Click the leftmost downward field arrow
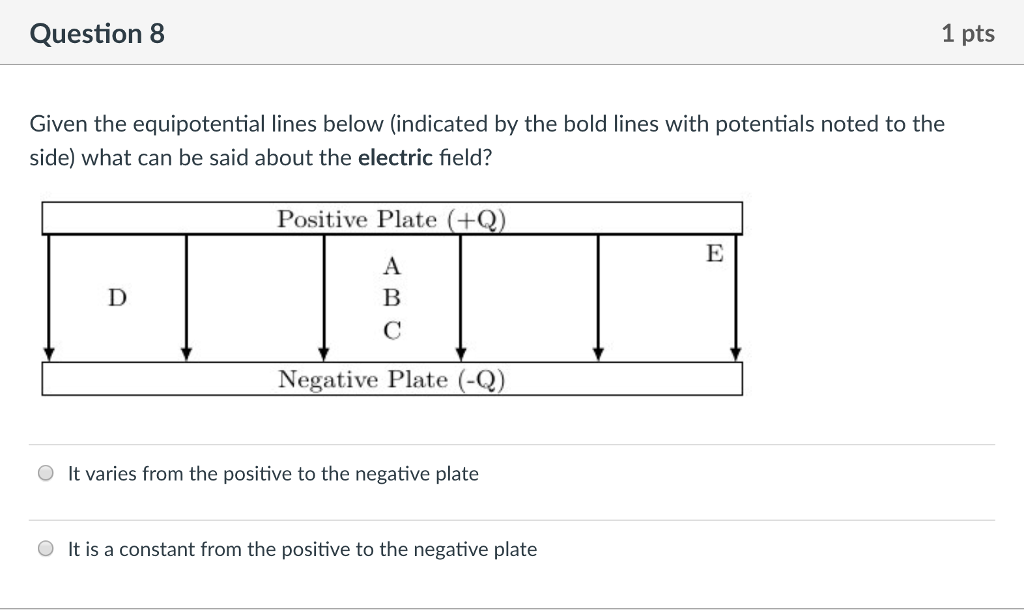Image resolution: width=1024 pixels, height=612 pixels. point(49,300)
